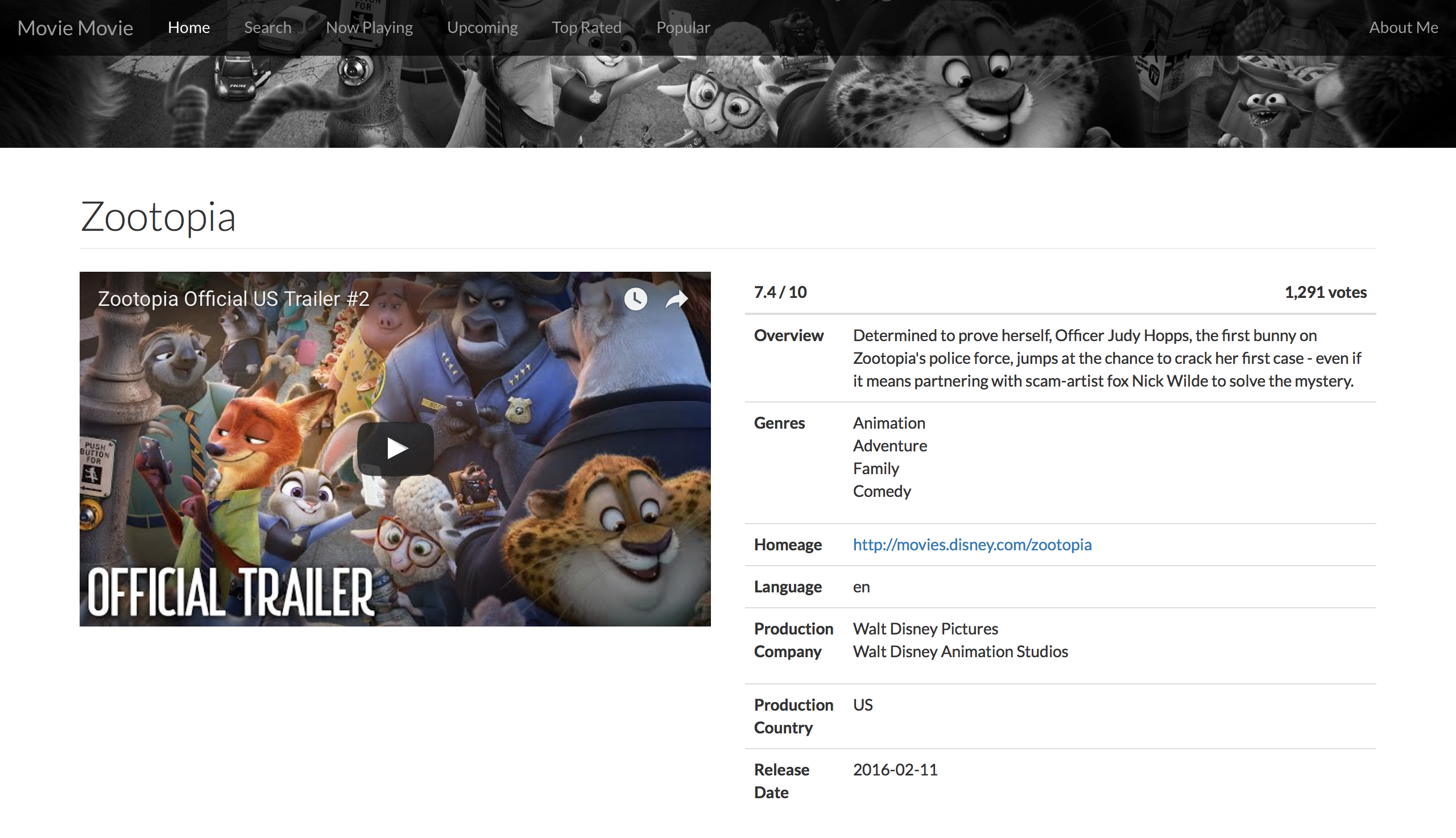Click production country US
The image size is (1456, 838).
(x=862, y=705)
